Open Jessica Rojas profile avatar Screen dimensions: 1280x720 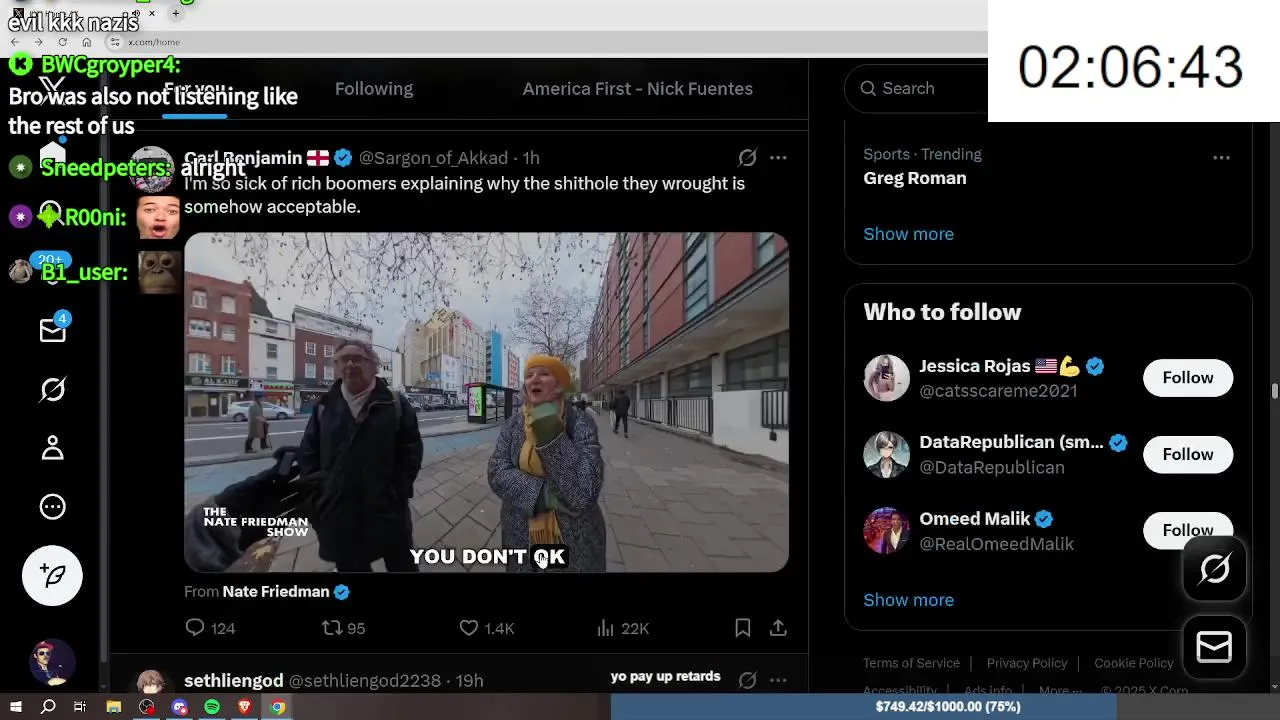886,378
